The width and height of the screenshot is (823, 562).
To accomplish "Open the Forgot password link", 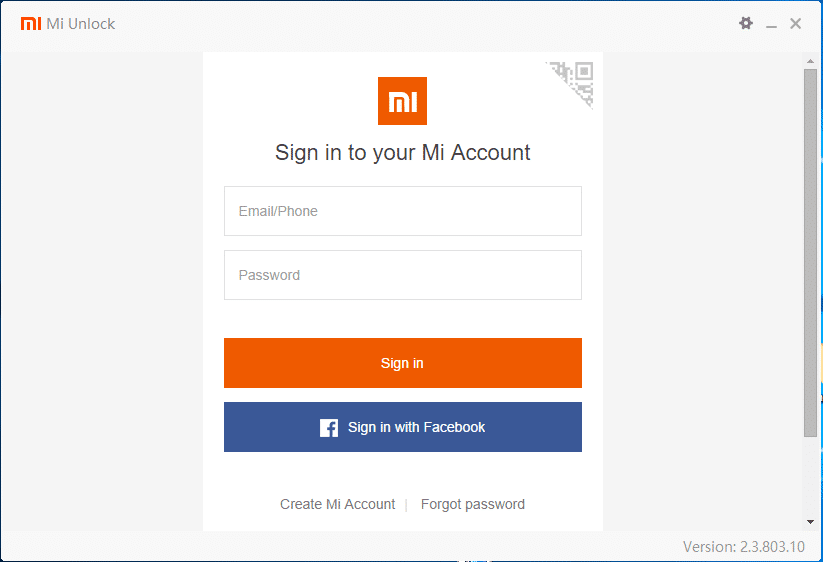I will coord(472,504).
